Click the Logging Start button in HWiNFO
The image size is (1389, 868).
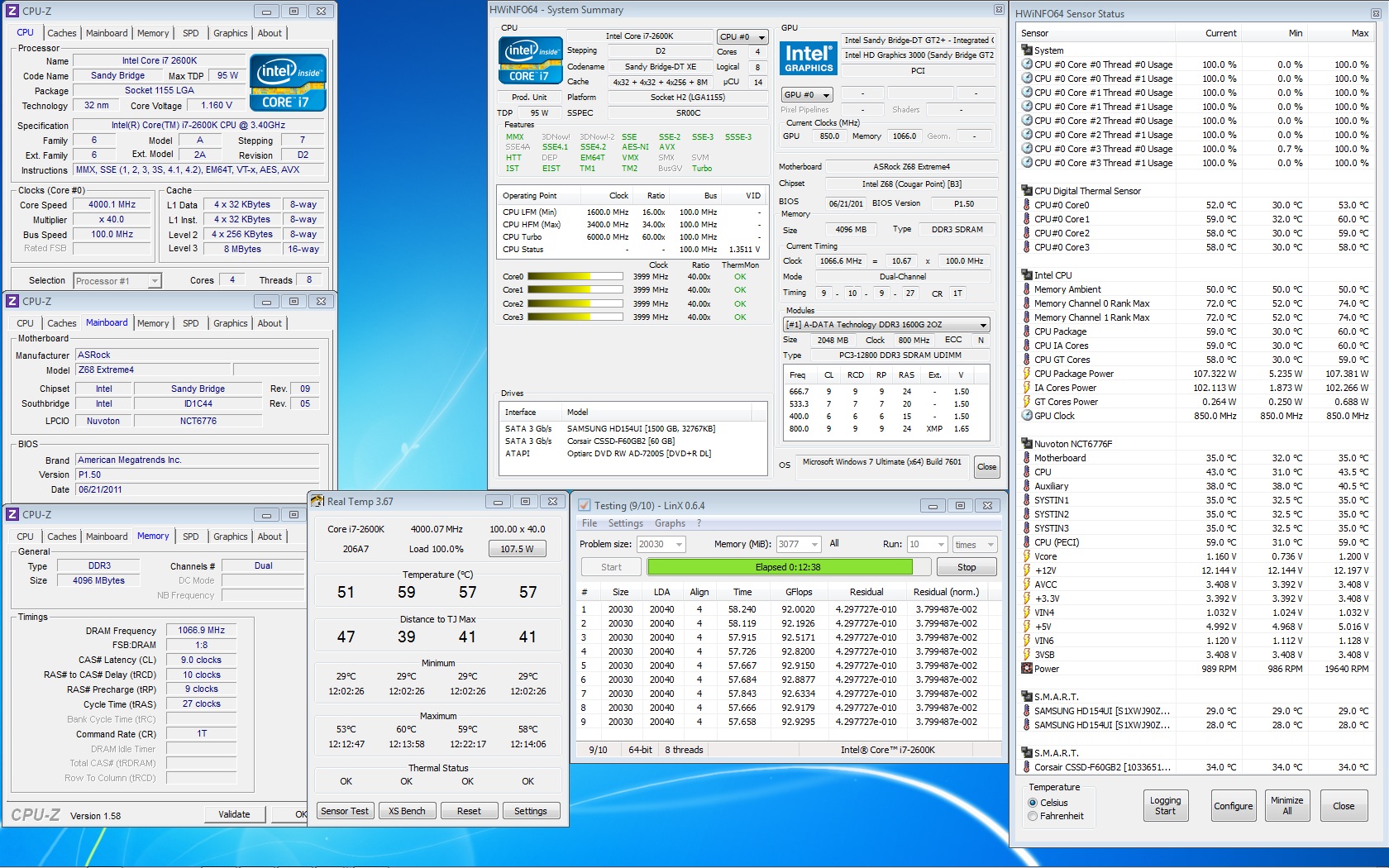(1165, 806)
